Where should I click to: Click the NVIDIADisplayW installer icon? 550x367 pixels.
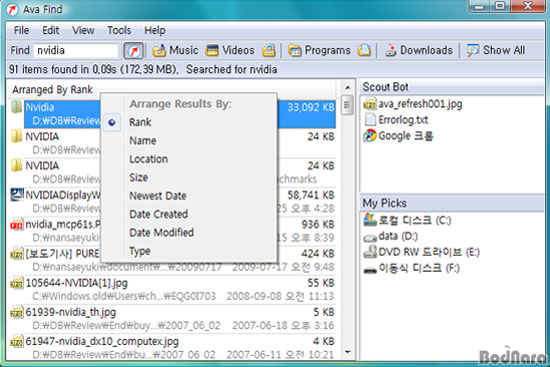(x=16, y=195)
